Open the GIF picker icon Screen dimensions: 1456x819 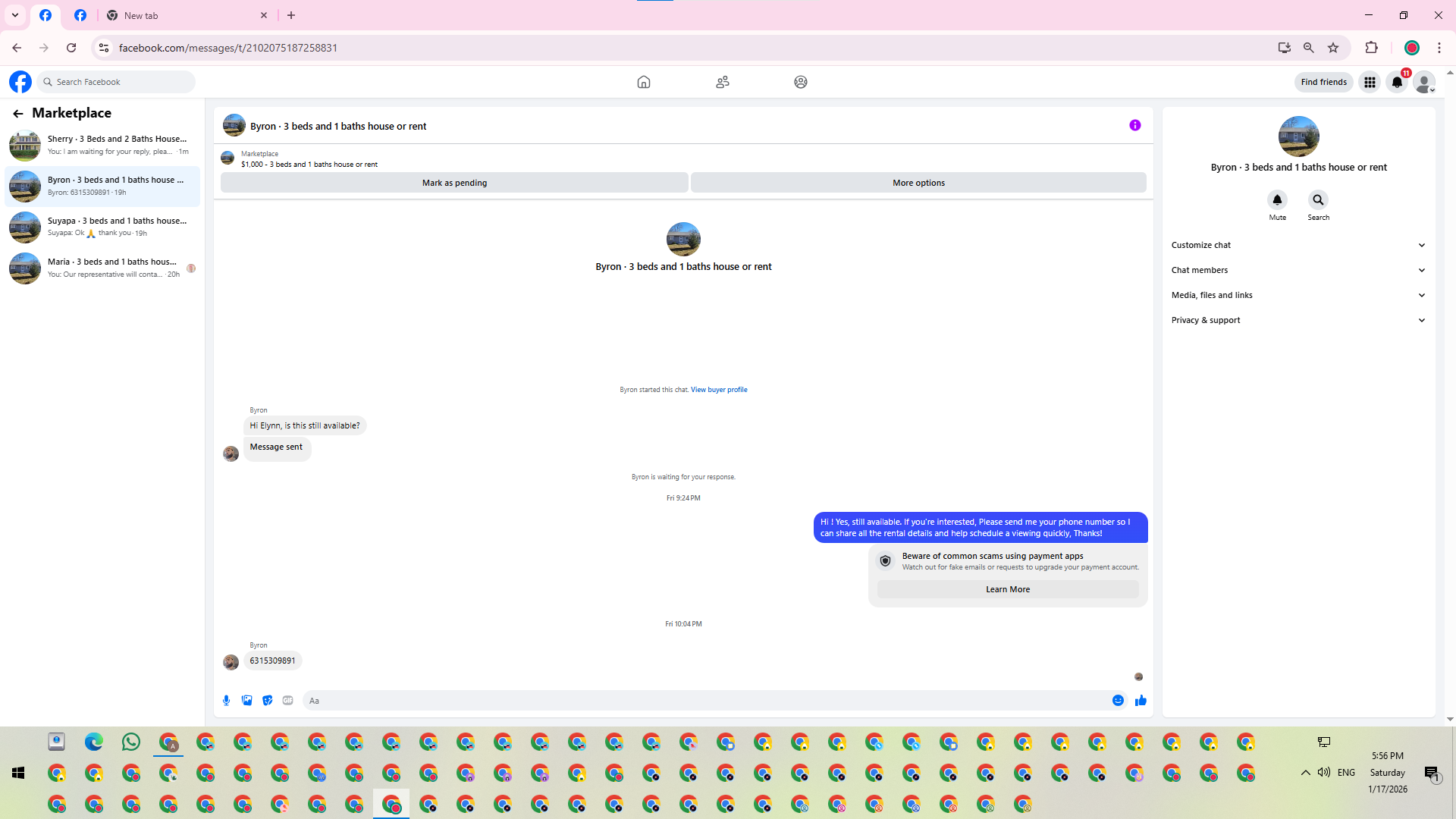click(287, 701)
